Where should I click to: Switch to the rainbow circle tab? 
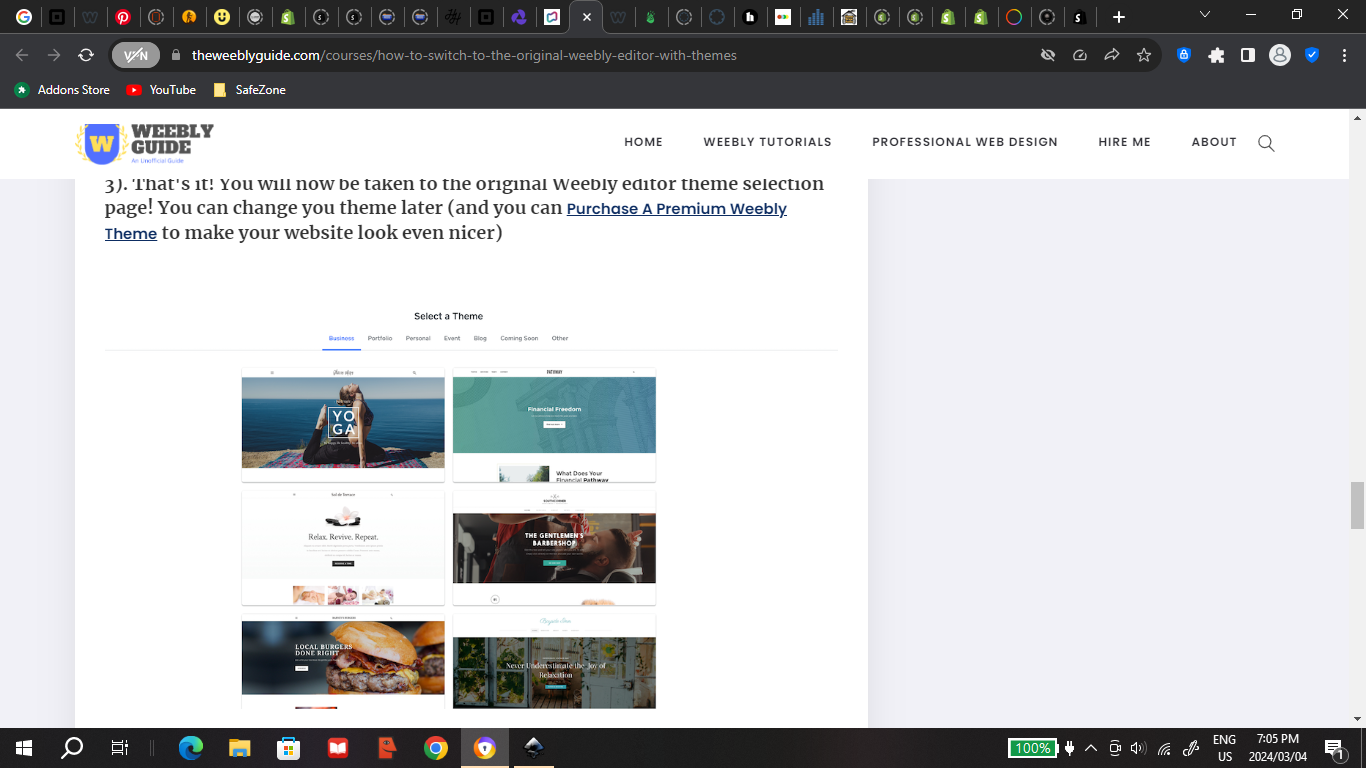(x=1014, y=17)
